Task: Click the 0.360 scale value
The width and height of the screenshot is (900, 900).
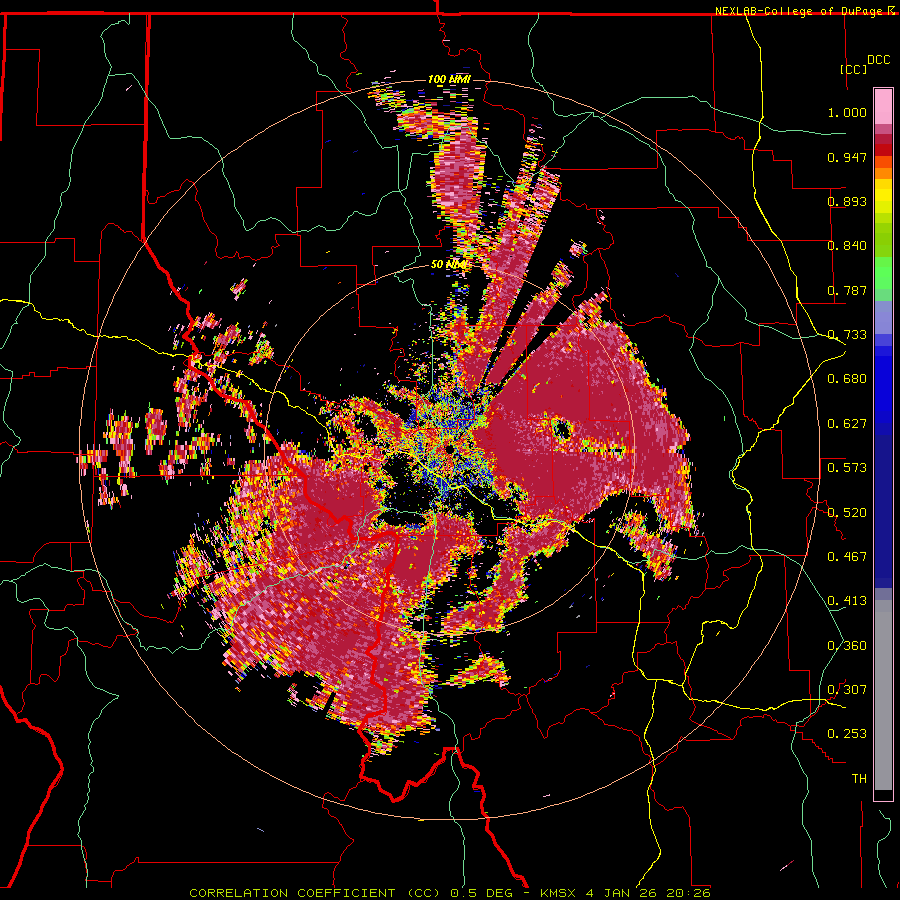Action: point(847,645)
